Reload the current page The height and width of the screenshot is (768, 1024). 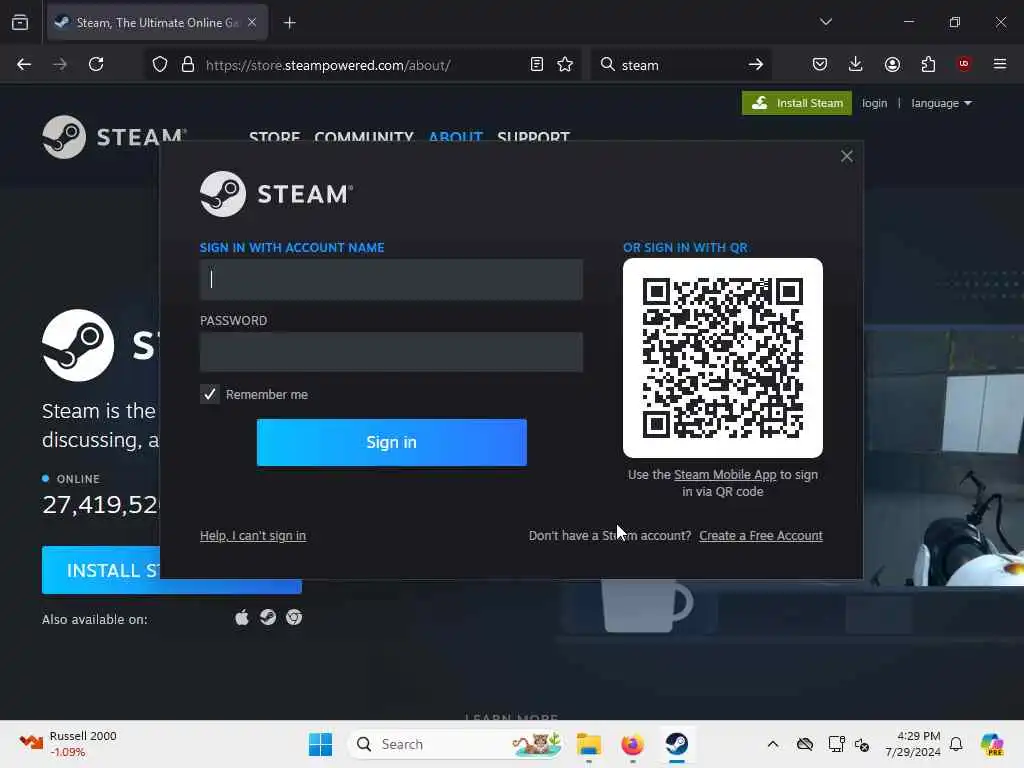[x=96, y=64]
